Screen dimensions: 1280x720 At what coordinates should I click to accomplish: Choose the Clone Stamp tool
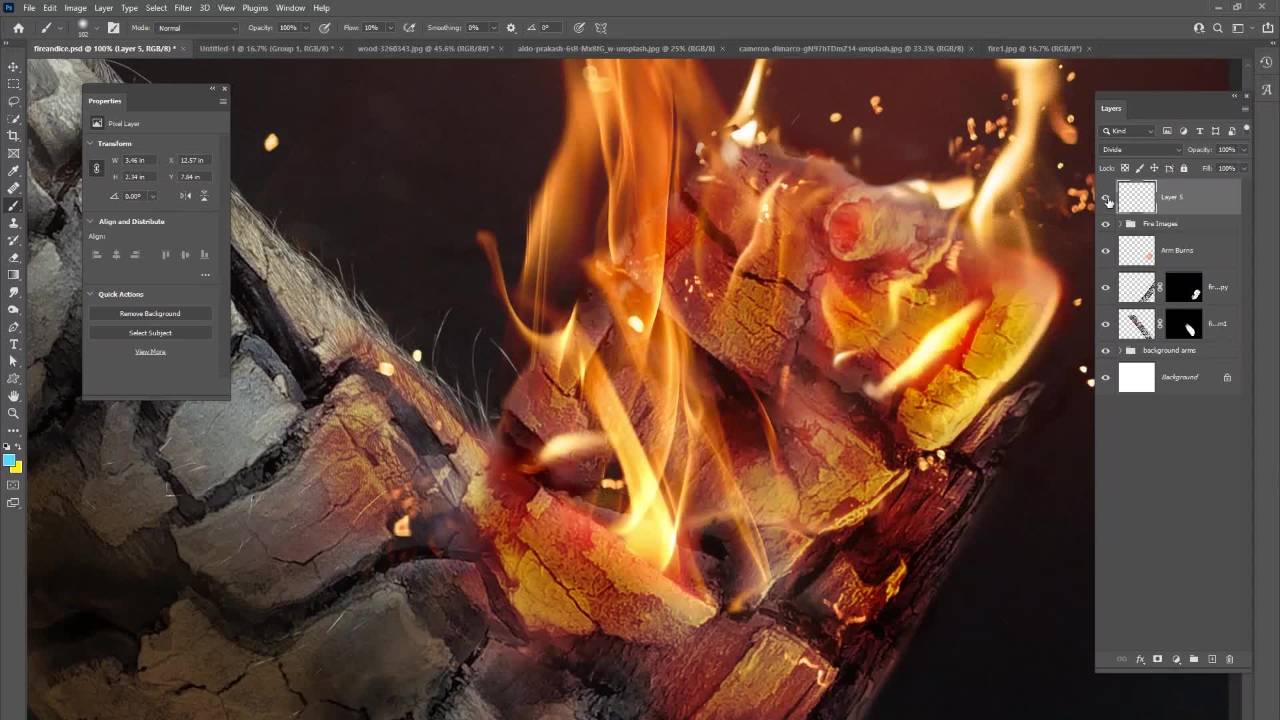tap(13, 223)
